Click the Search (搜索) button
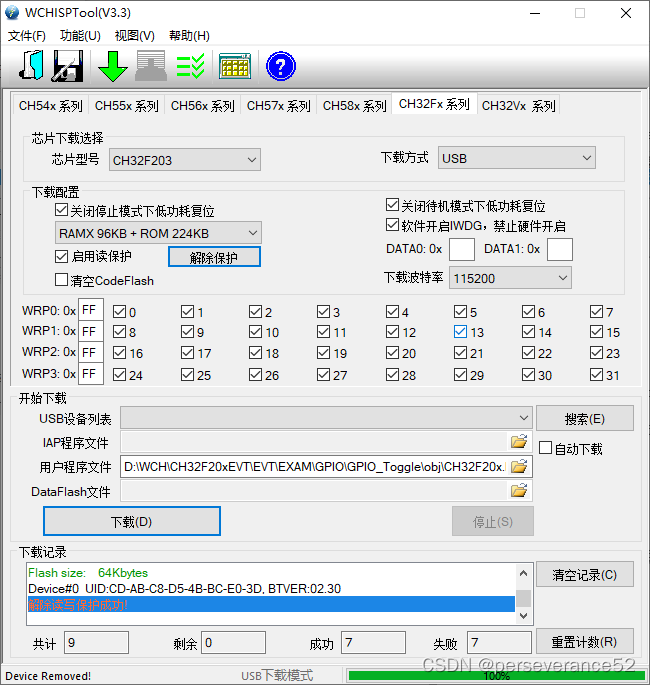 584,419
